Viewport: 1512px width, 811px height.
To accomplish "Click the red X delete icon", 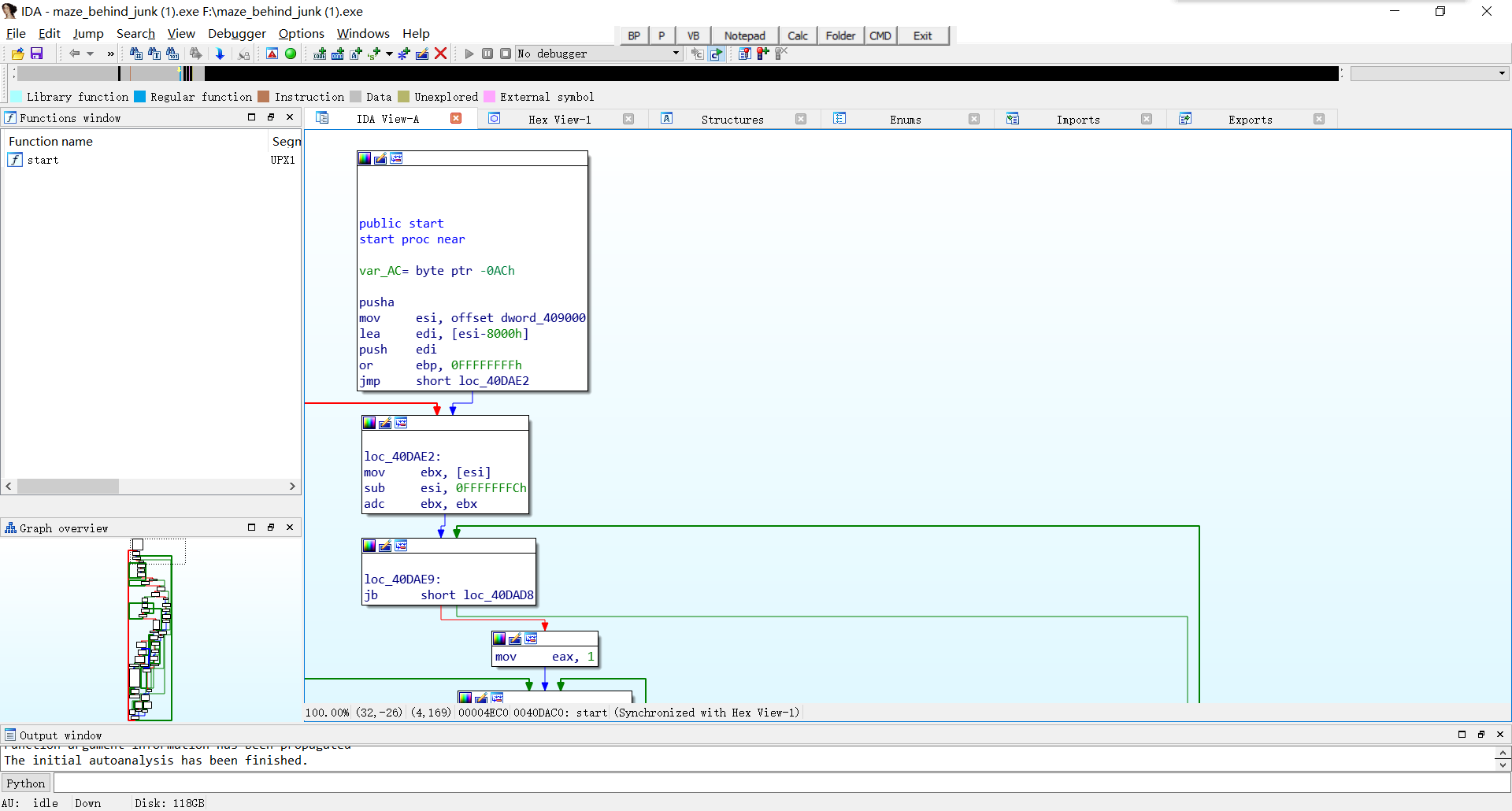I will pyautogui.click(x=441, y=54).
